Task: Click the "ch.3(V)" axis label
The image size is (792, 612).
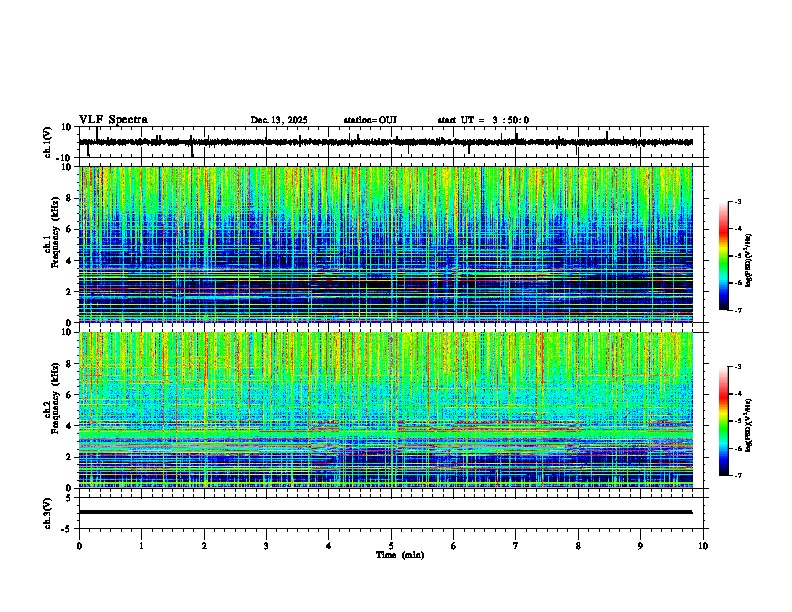Action: 48,513
